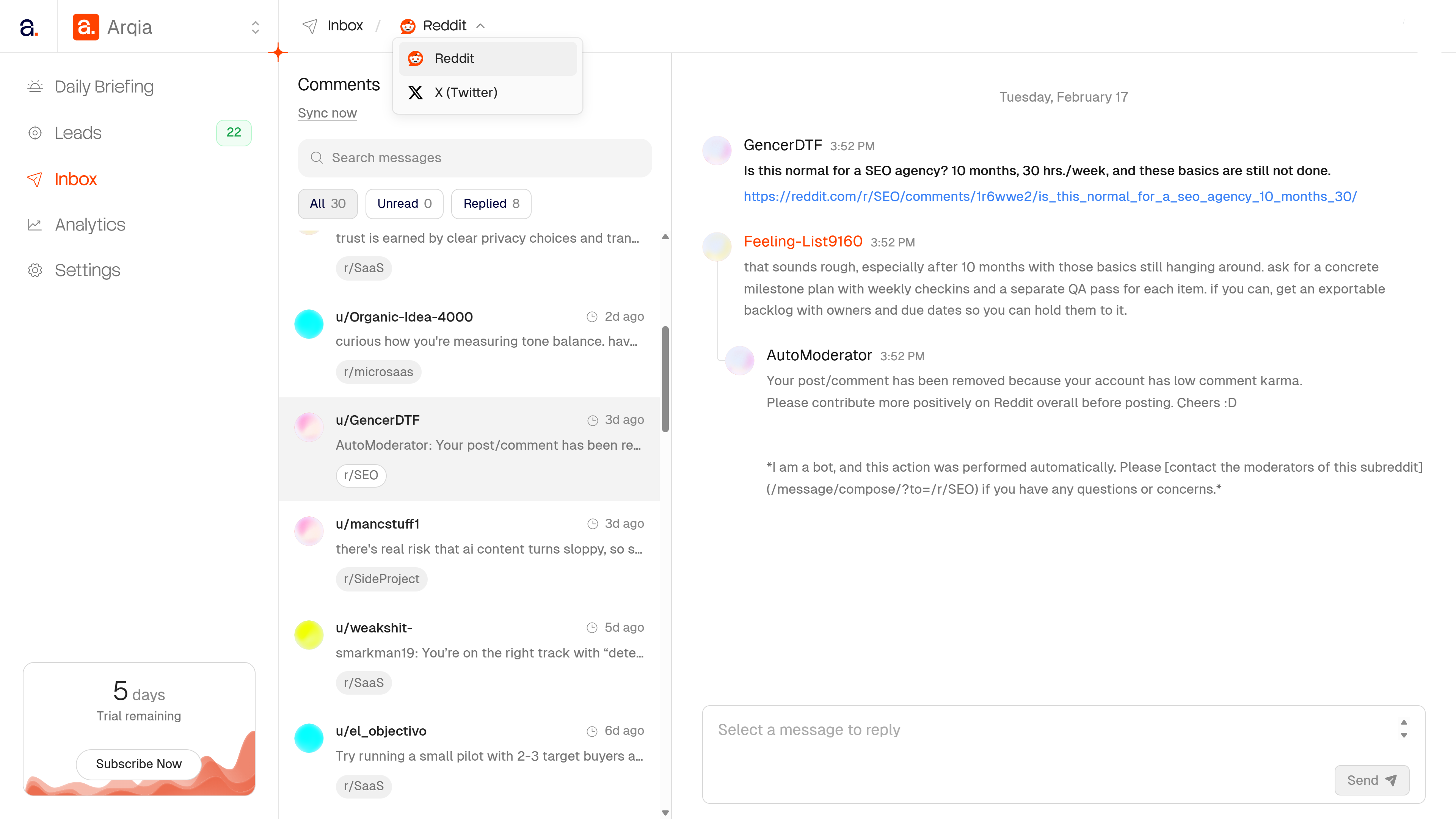Open the Analytics panel
This screenshot has height=819, width=1456.
[89, 224]
